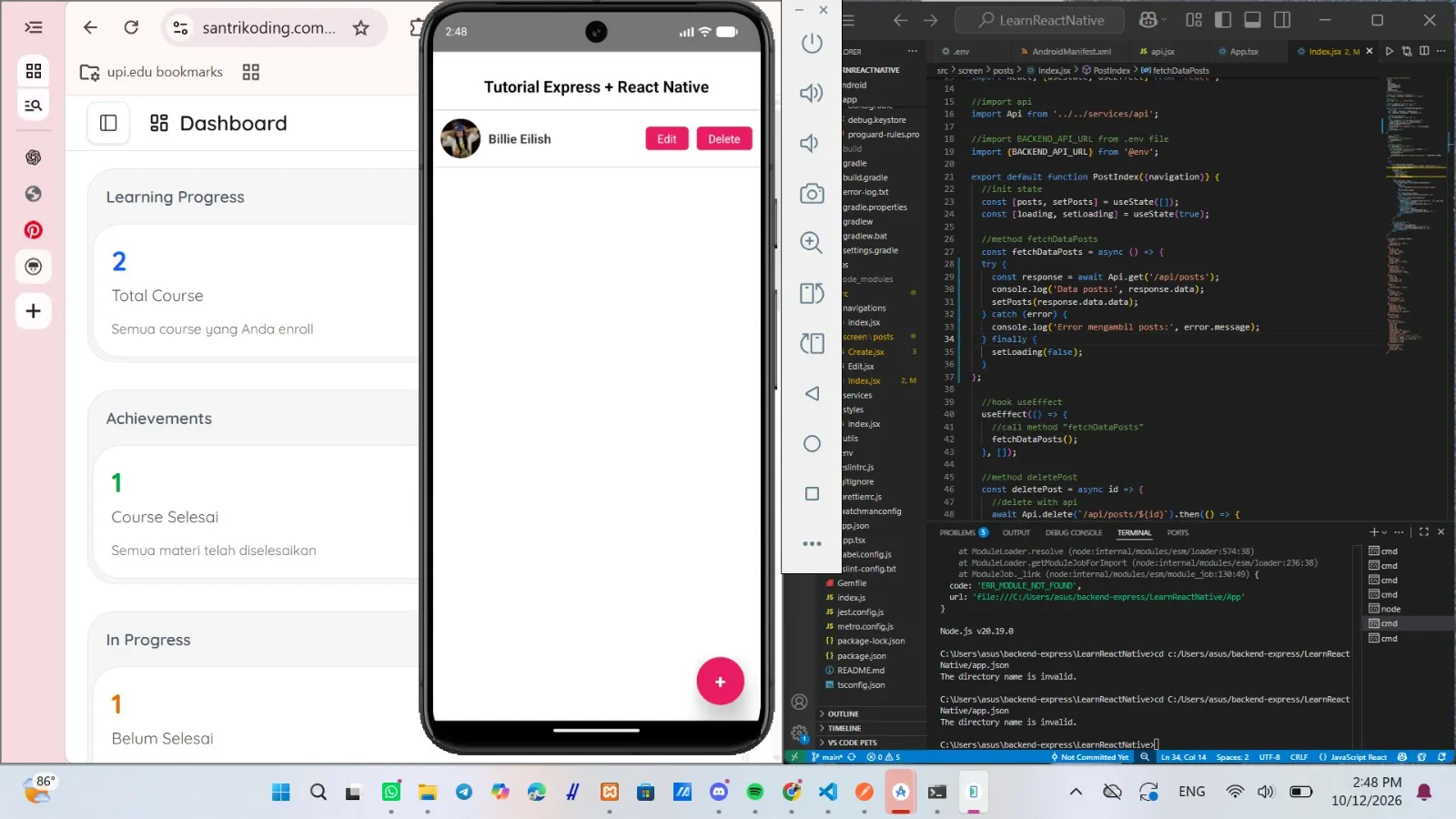Toggle VS Code bottom panel layout icon
This screenshot has height=819, width=1456.
pos(1252,20)
